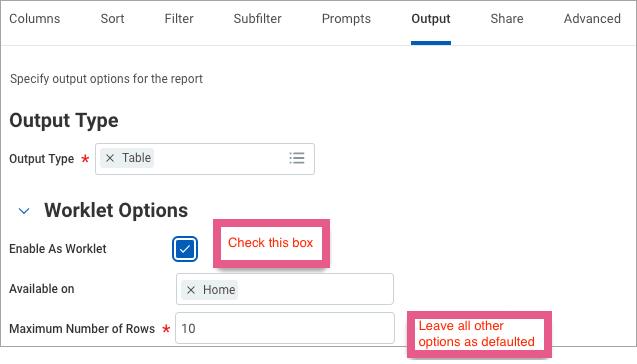Go to the Subfilter tab
This screenshot has height=364, width=637.
[x=258, y=19]
